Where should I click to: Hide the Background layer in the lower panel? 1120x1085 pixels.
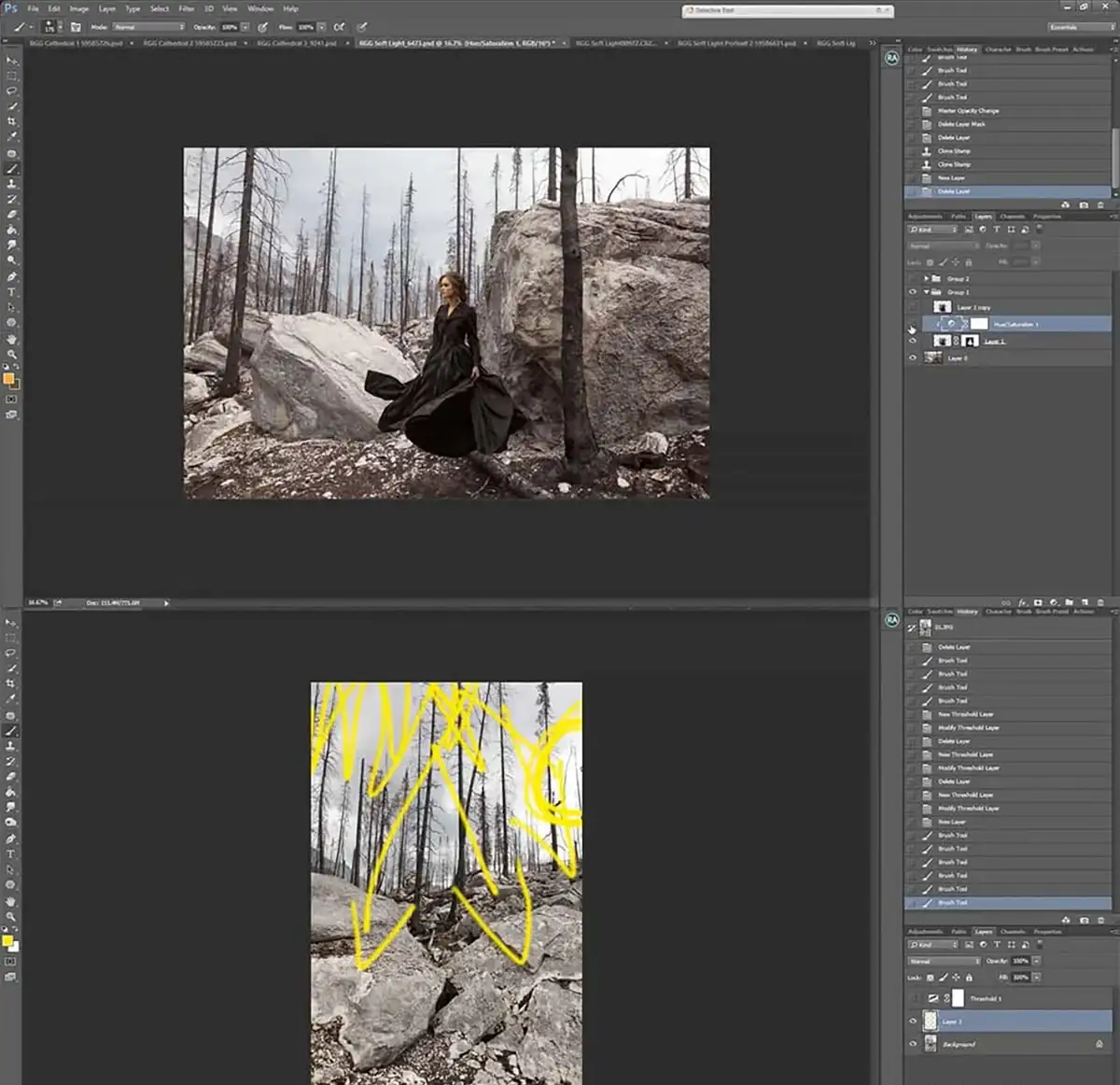click(x=913, y=1044)
